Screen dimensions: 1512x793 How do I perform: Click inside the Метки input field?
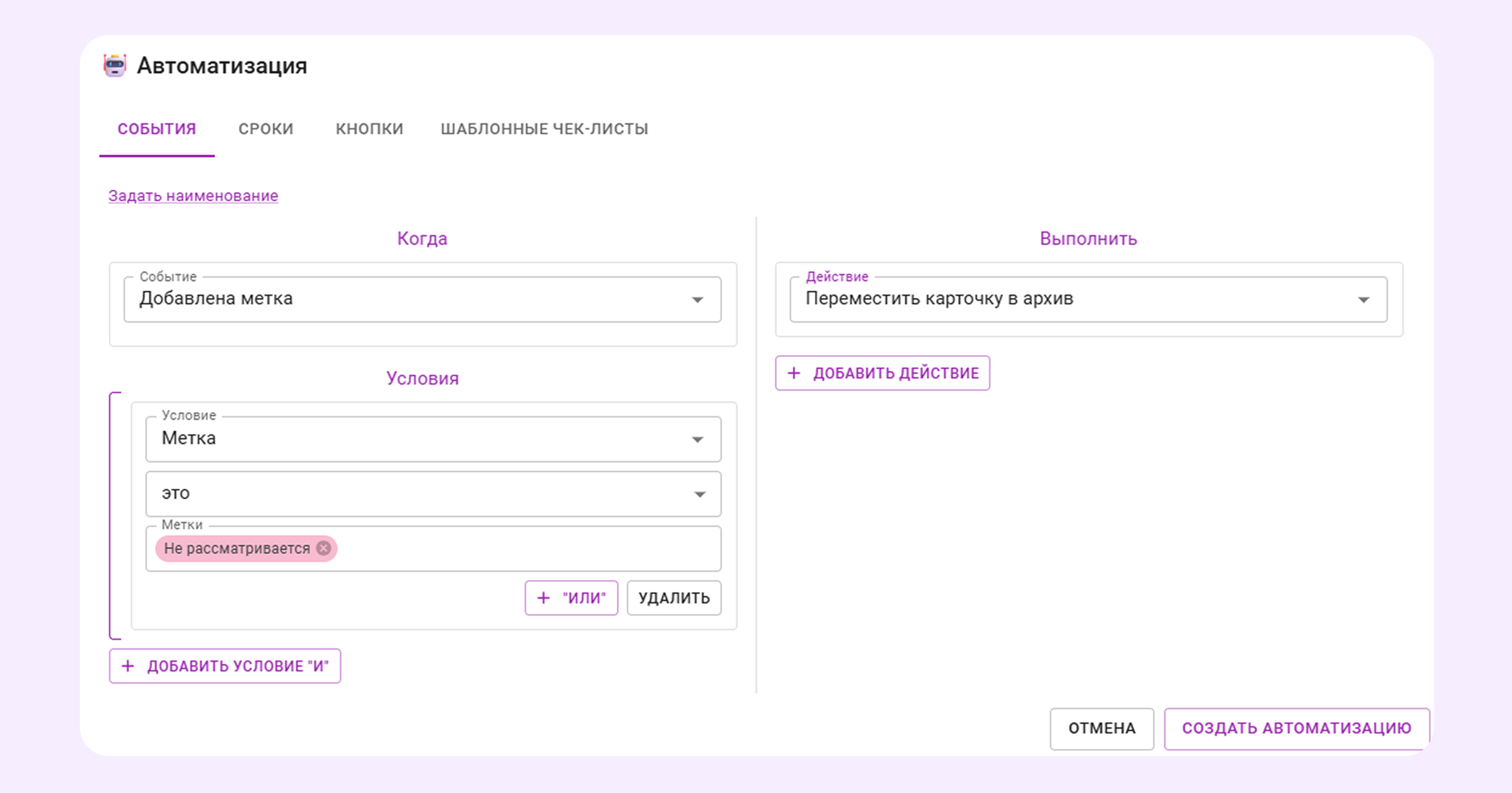[x=529, y=549]
